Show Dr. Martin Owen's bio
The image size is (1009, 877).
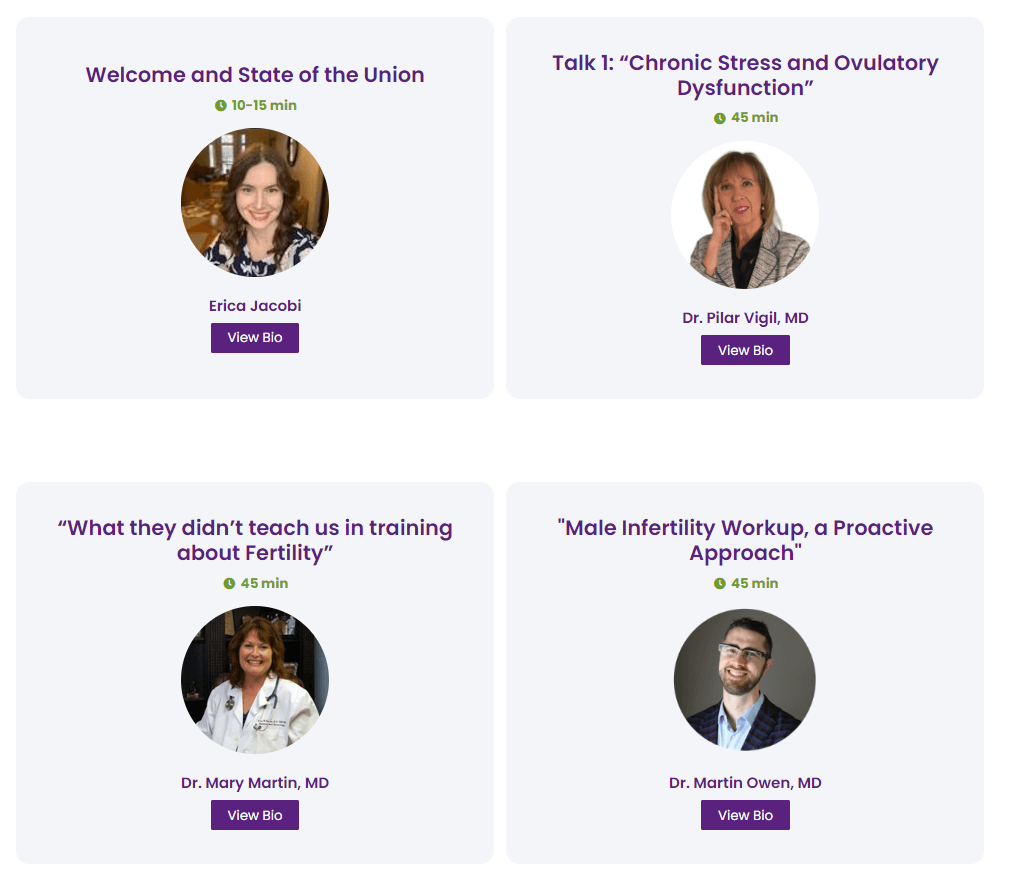pyautogui.click(x=745, y=815)
